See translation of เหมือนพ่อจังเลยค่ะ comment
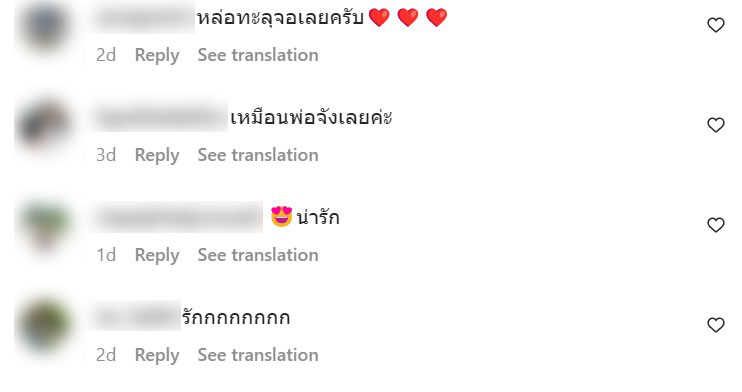 (258, 155)
